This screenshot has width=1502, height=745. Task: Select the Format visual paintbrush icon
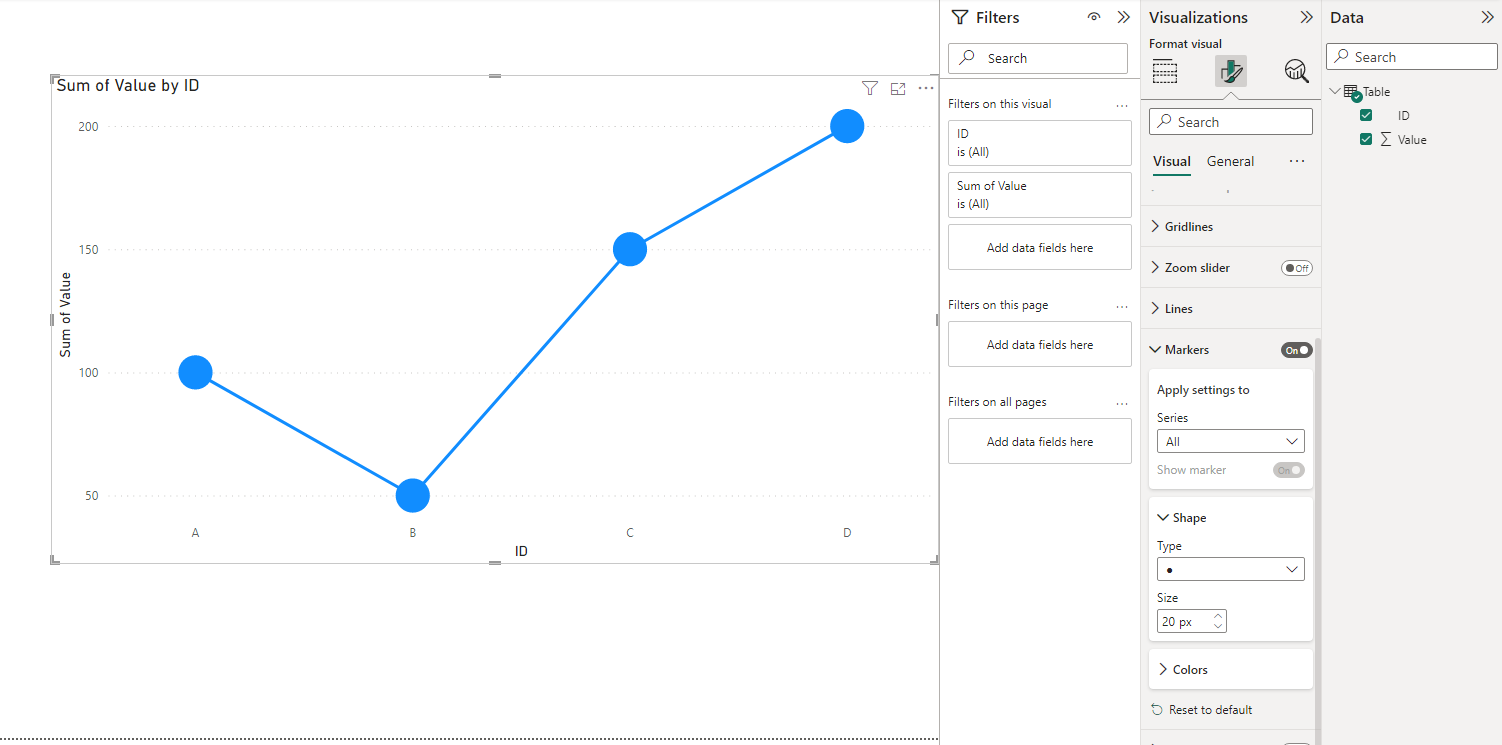pyautogui.click(x=1231, y=71)
